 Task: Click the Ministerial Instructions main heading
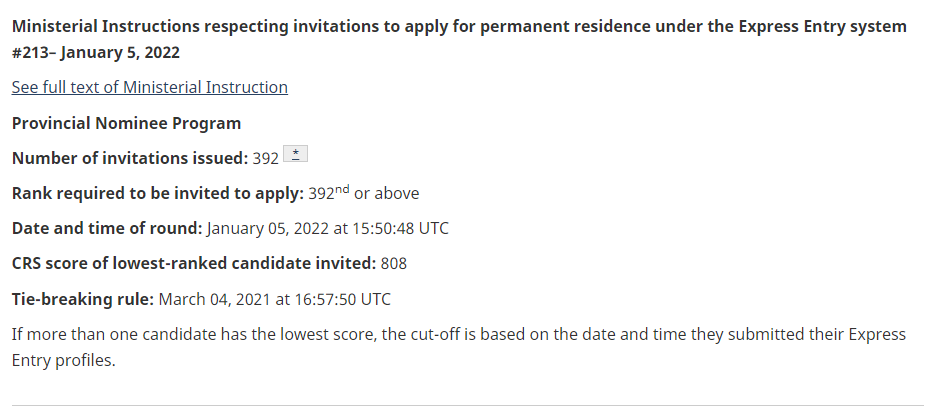[x=459, y=26]
